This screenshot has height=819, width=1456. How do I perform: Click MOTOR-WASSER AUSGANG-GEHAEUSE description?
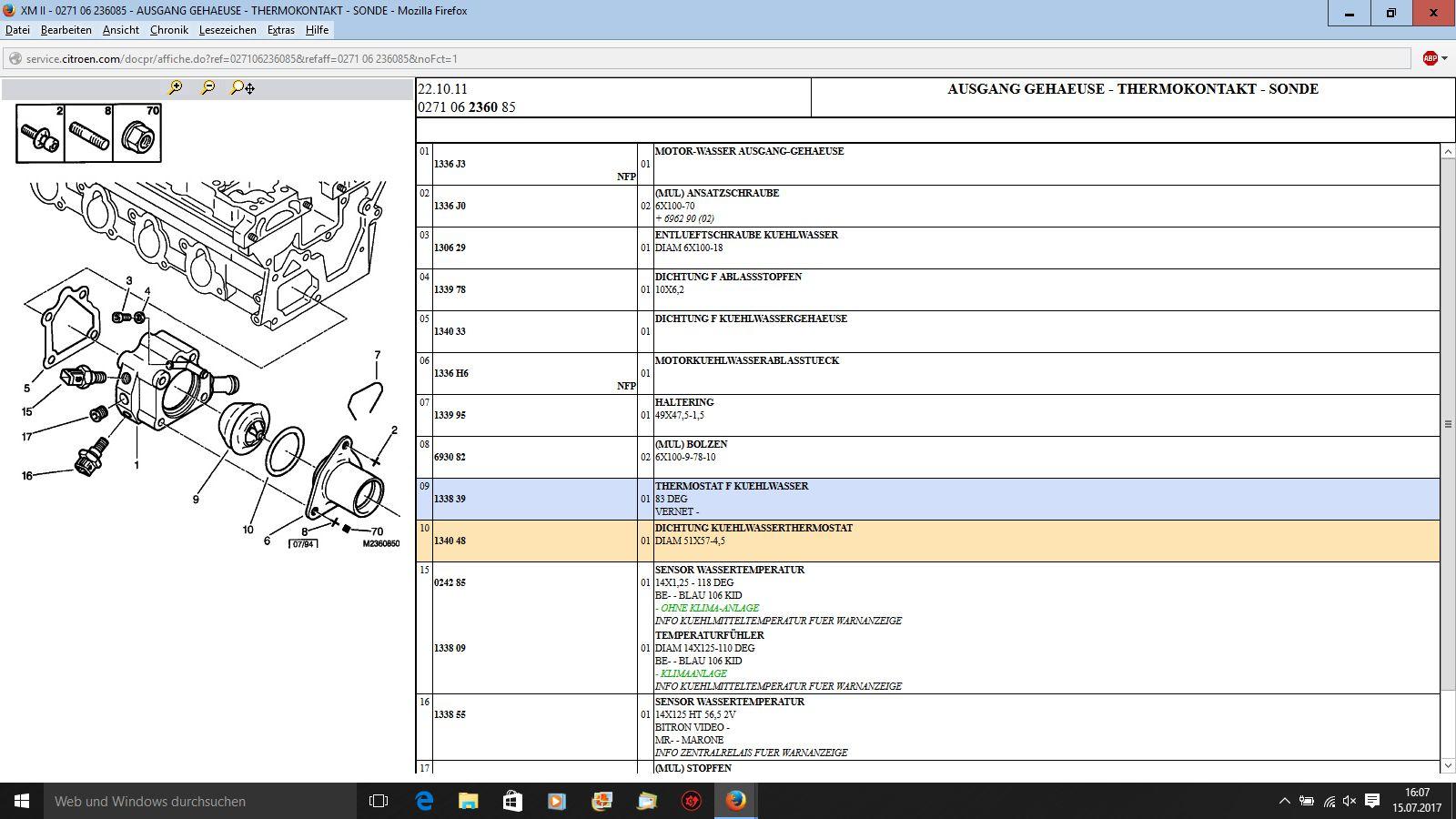(x=749, y=151)
